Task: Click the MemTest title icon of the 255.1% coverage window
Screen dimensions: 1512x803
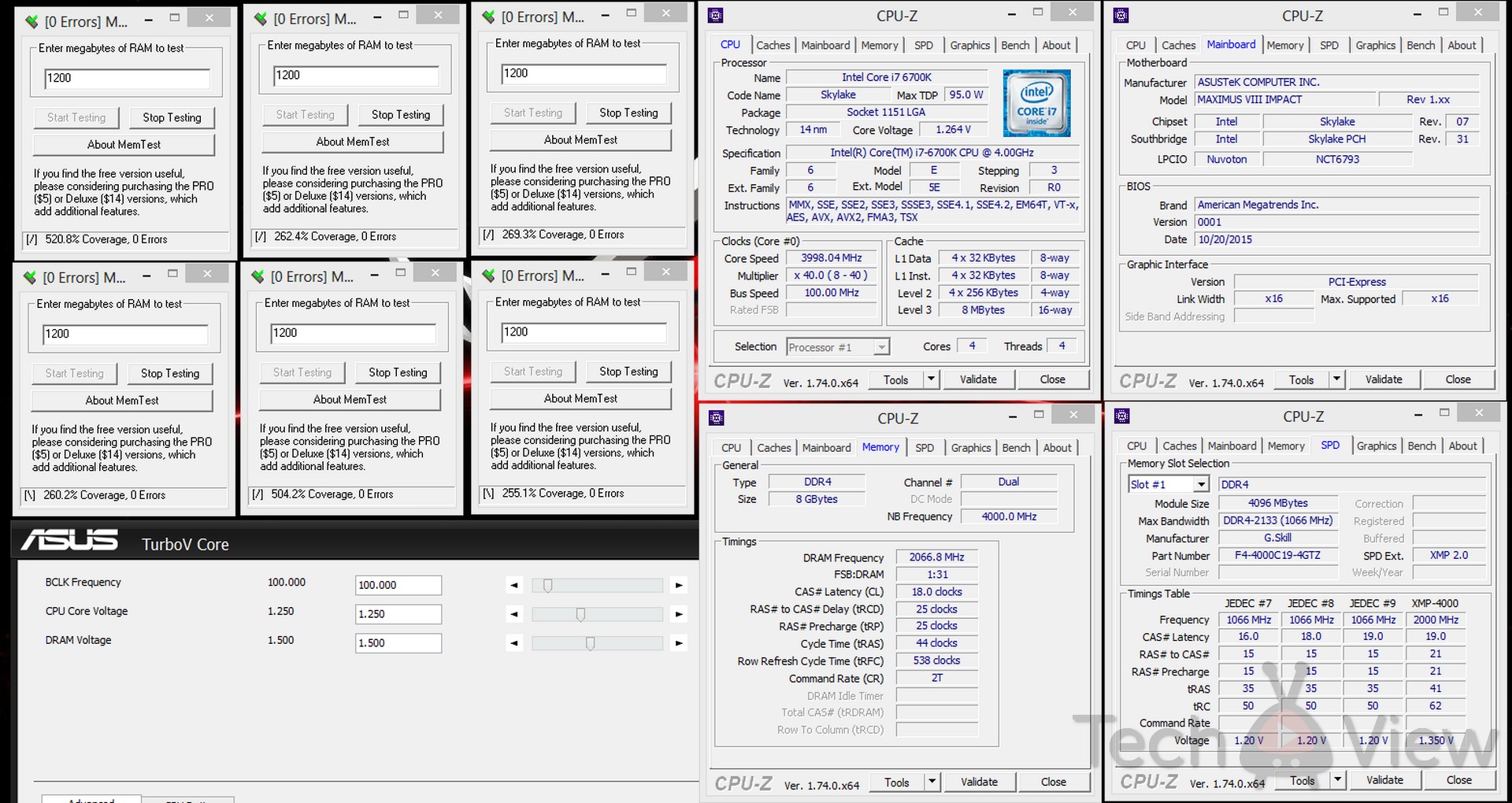Action: [488, 276]
